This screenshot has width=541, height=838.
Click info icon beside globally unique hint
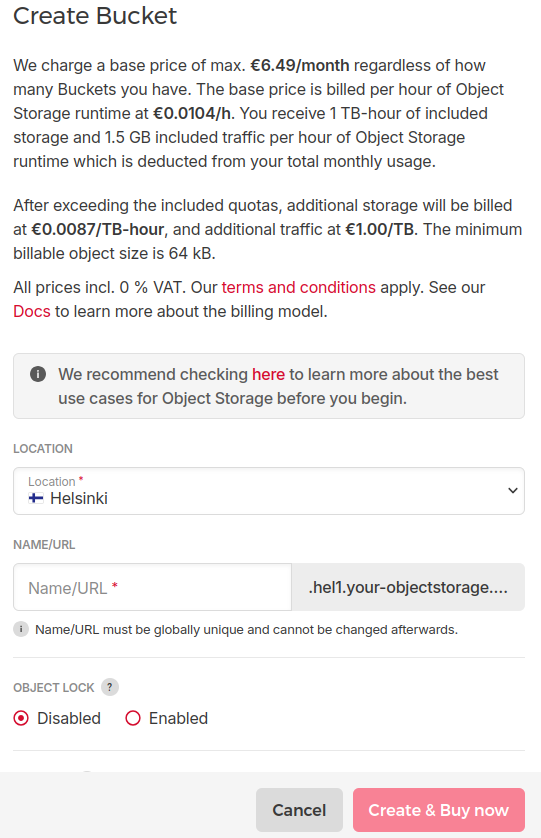[x=21, y=629]
